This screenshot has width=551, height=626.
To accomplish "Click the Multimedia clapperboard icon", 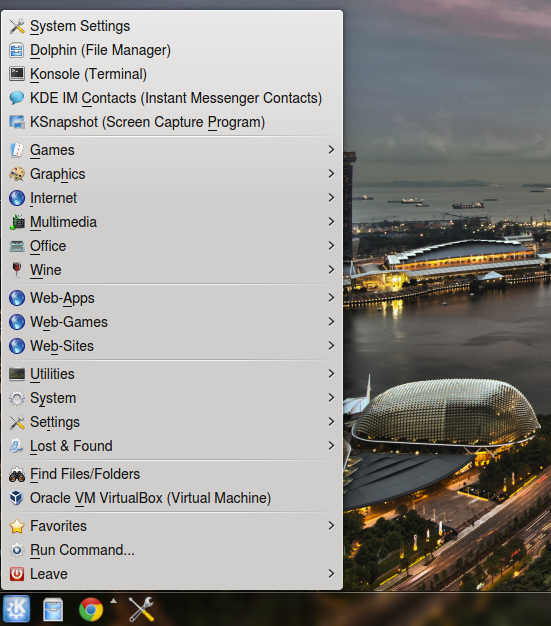I will [17, 222].
